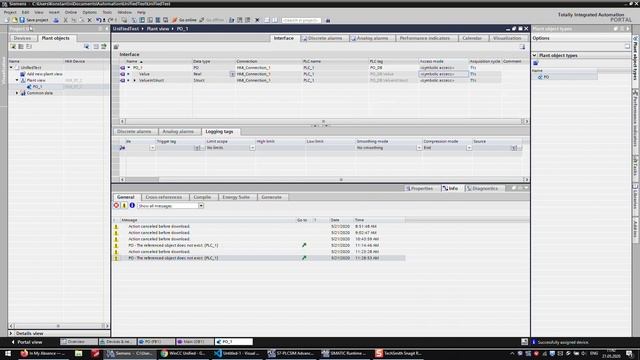Open WinCC Unified Chrome taskbar item
This screenshot has height=360, width=640.
pyautogui.click(x=184, y=353)
